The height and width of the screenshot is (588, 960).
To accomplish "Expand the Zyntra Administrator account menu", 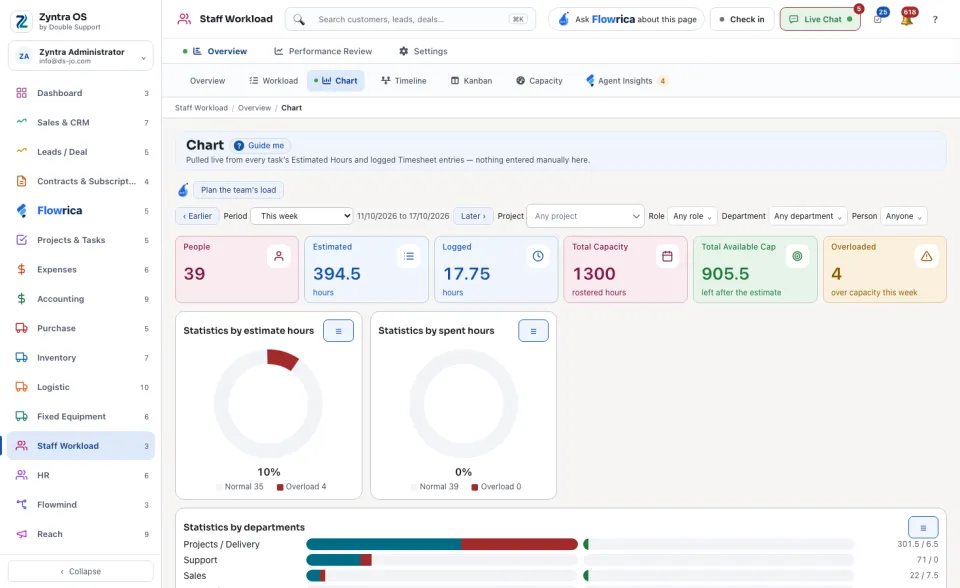I will click(x=81, y=56).
